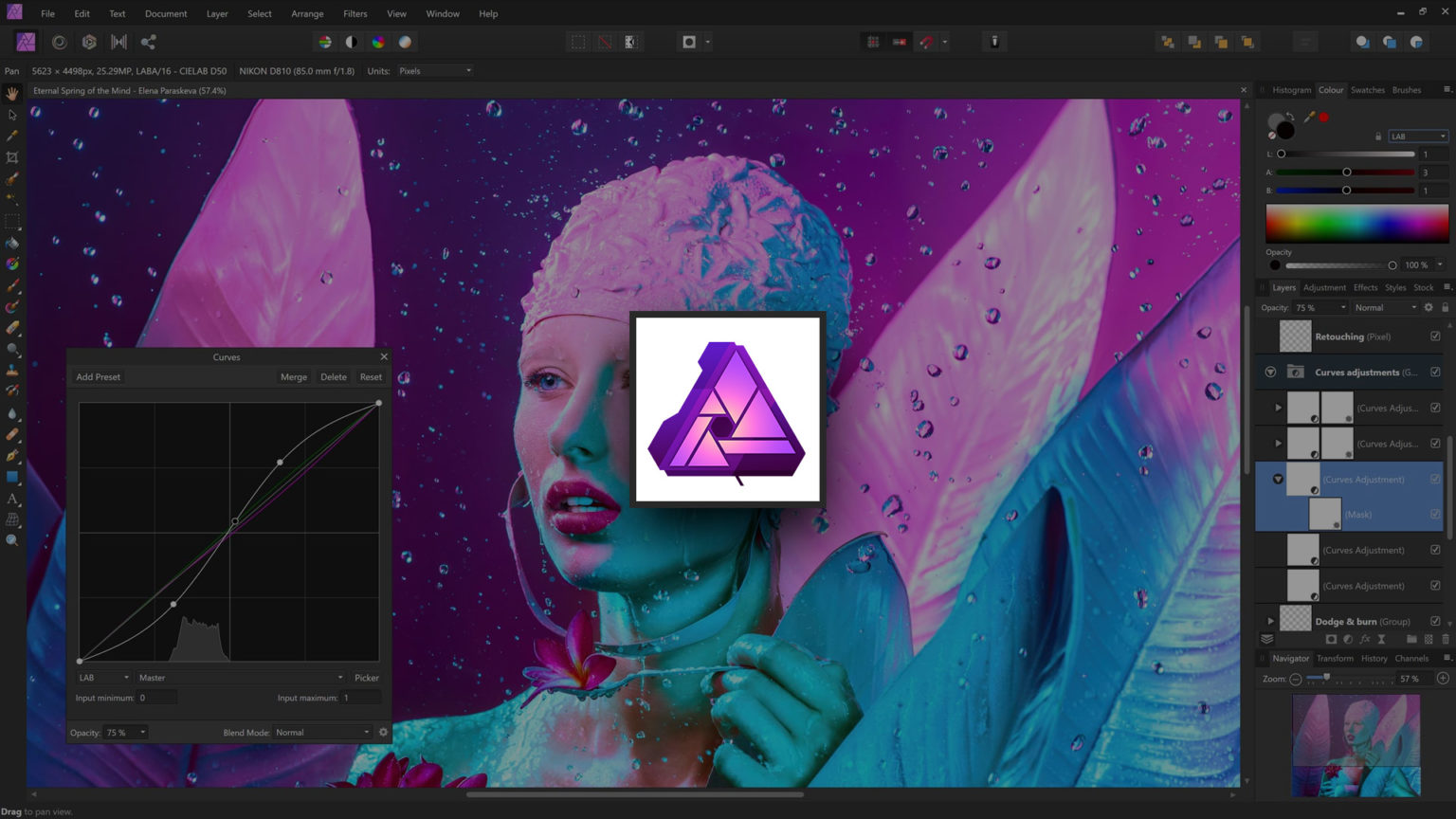Collapse the Curves adjustments group
The image size is (1456, 819).
[x=1269, y=373]
